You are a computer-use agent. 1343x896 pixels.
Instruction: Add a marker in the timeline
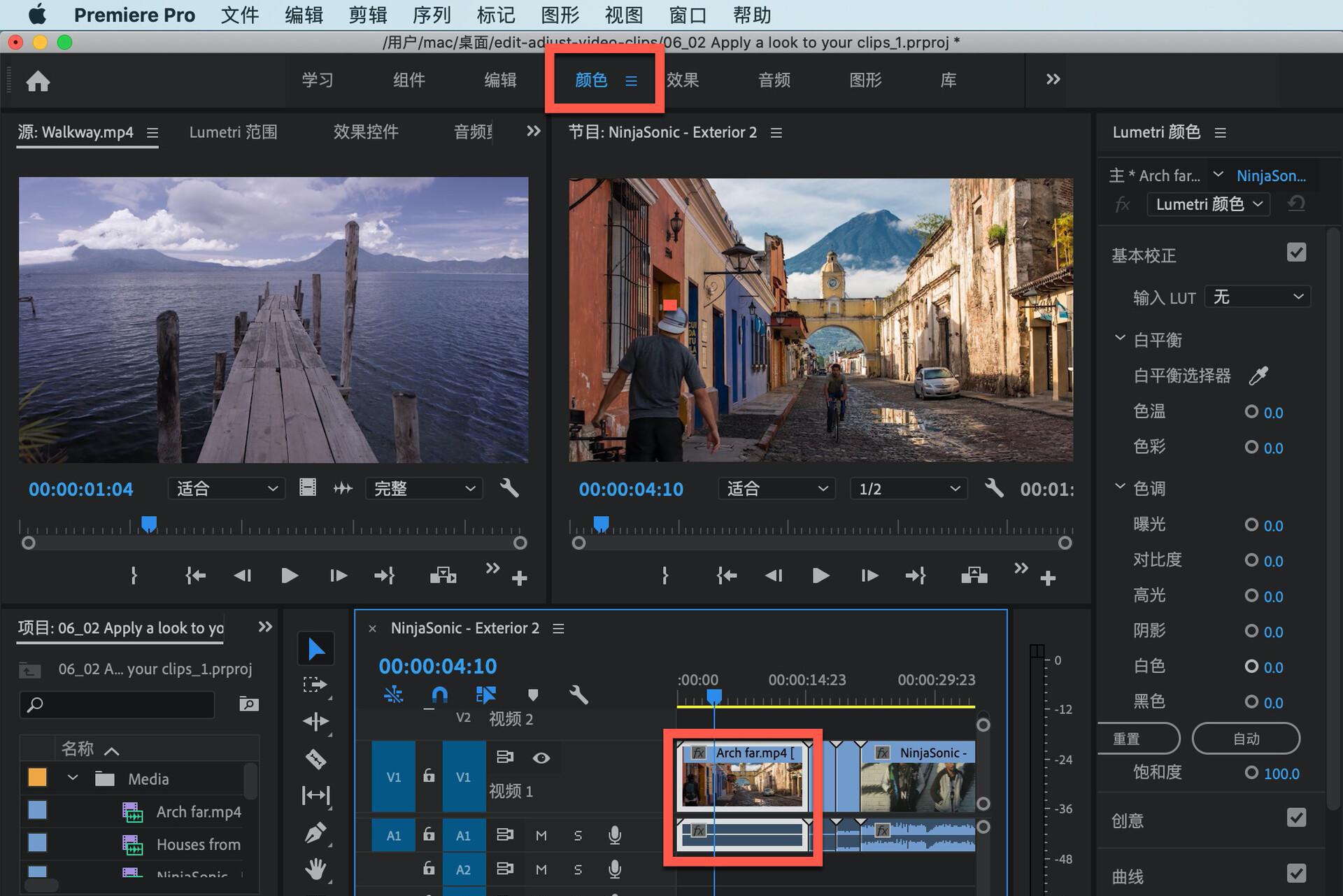pyautogui.click(x=533, y=695)
